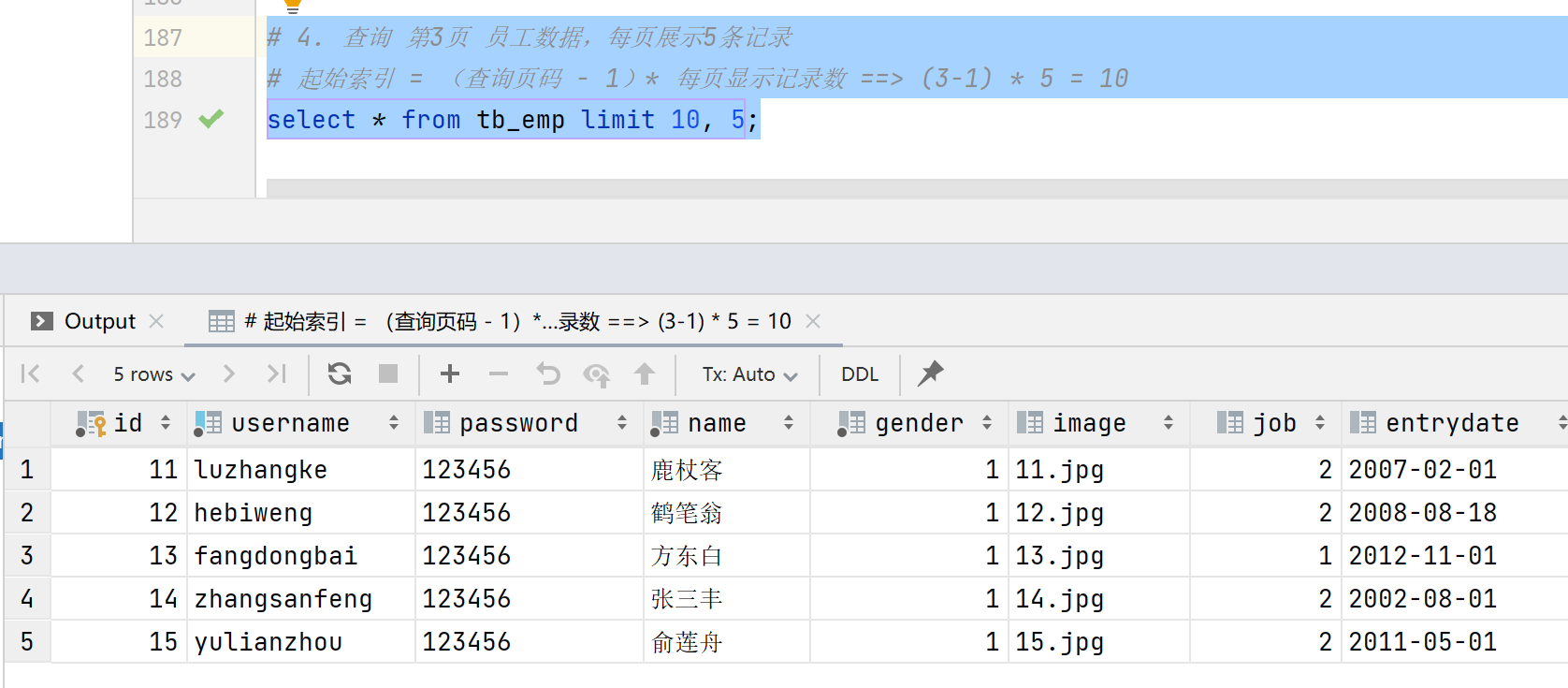1568x688 pixels.
Task: Go to first page of results
Action: pos(30,374)
